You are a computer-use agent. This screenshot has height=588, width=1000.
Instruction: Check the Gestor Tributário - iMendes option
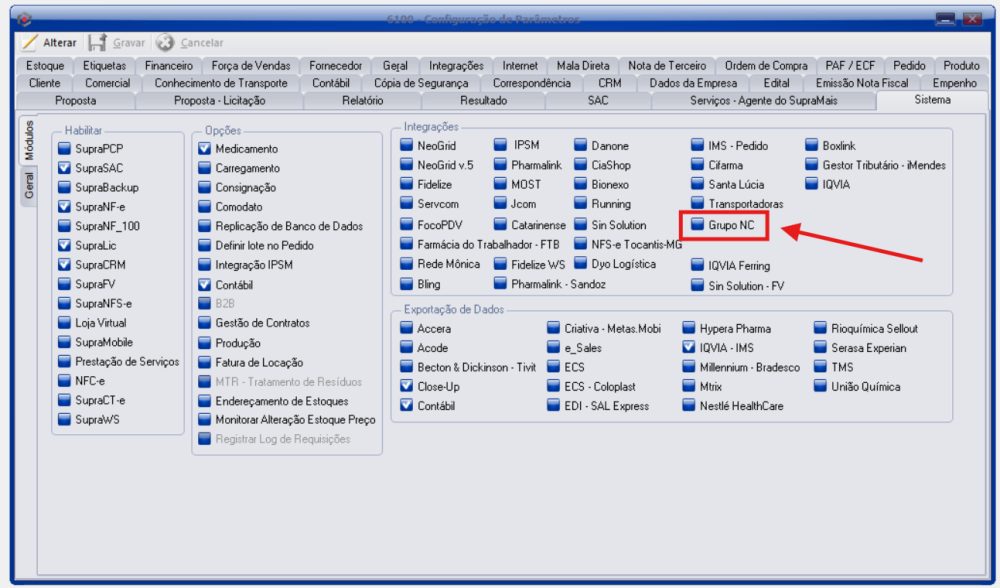tap(813, 165)
